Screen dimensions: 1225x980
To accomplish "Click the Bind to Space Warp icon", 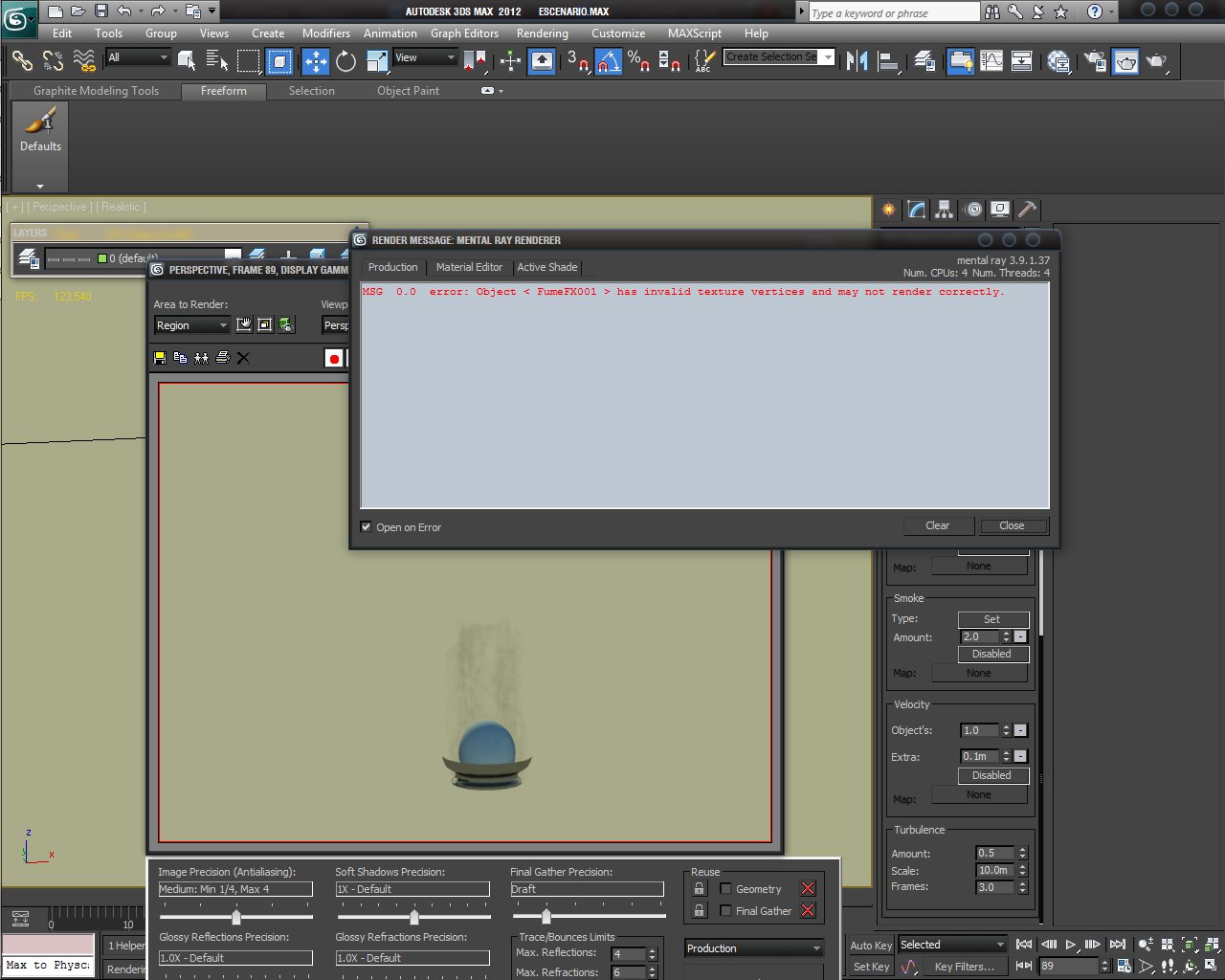I will coord(84,61).
